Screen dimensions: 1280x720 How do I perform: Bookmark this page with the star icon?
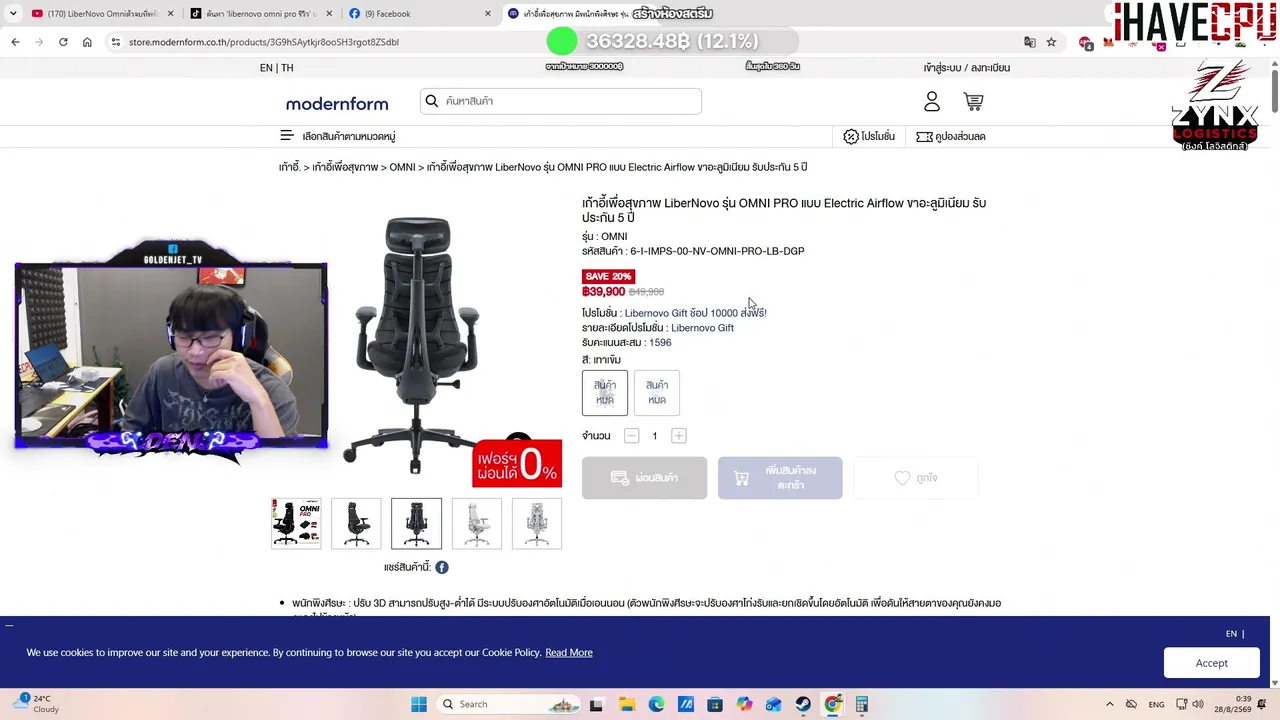[1051, 42]
